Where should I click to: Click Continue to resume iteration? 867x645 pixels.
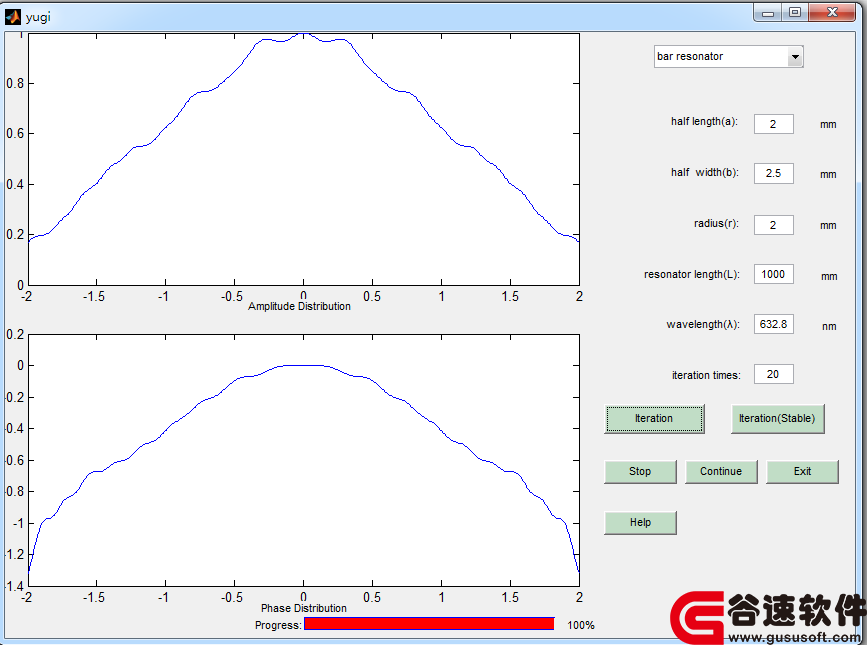click(x=721, y=472)
